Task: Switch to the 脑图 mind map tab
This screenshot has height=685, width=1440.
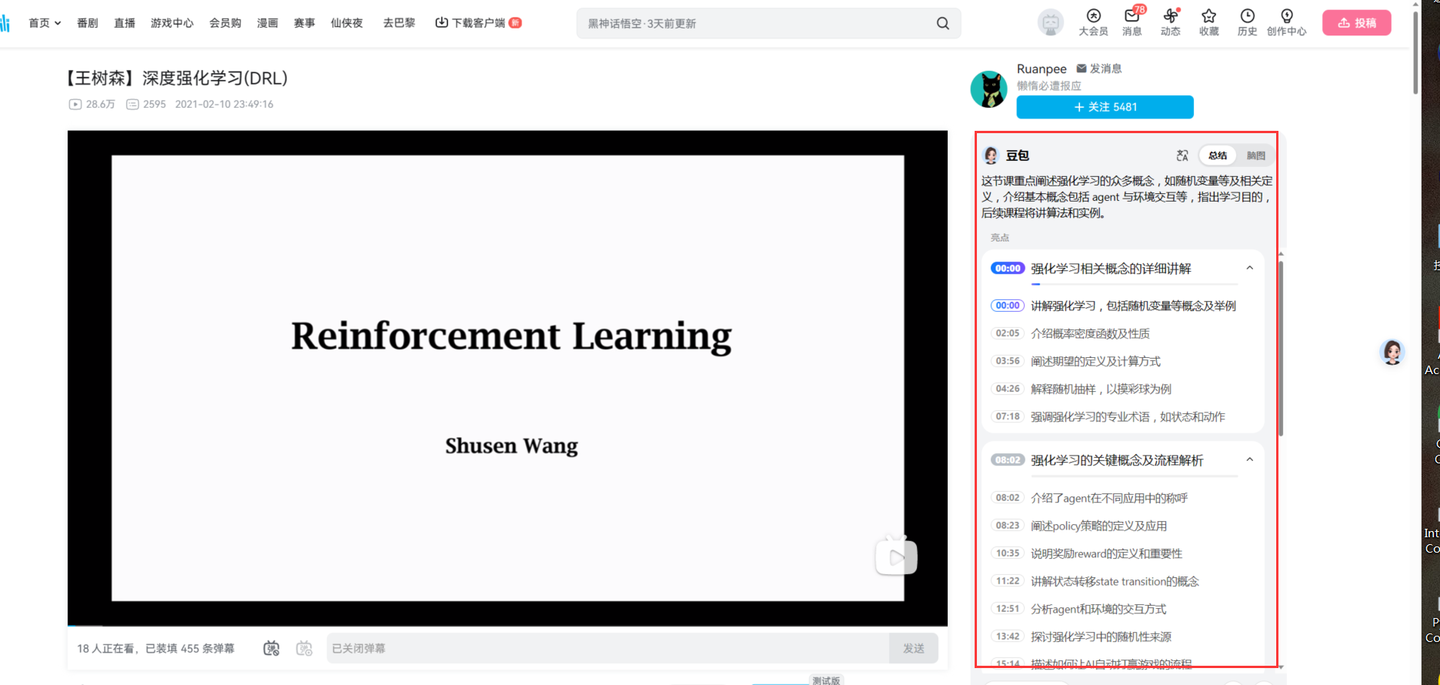Action: point(1256,155)
